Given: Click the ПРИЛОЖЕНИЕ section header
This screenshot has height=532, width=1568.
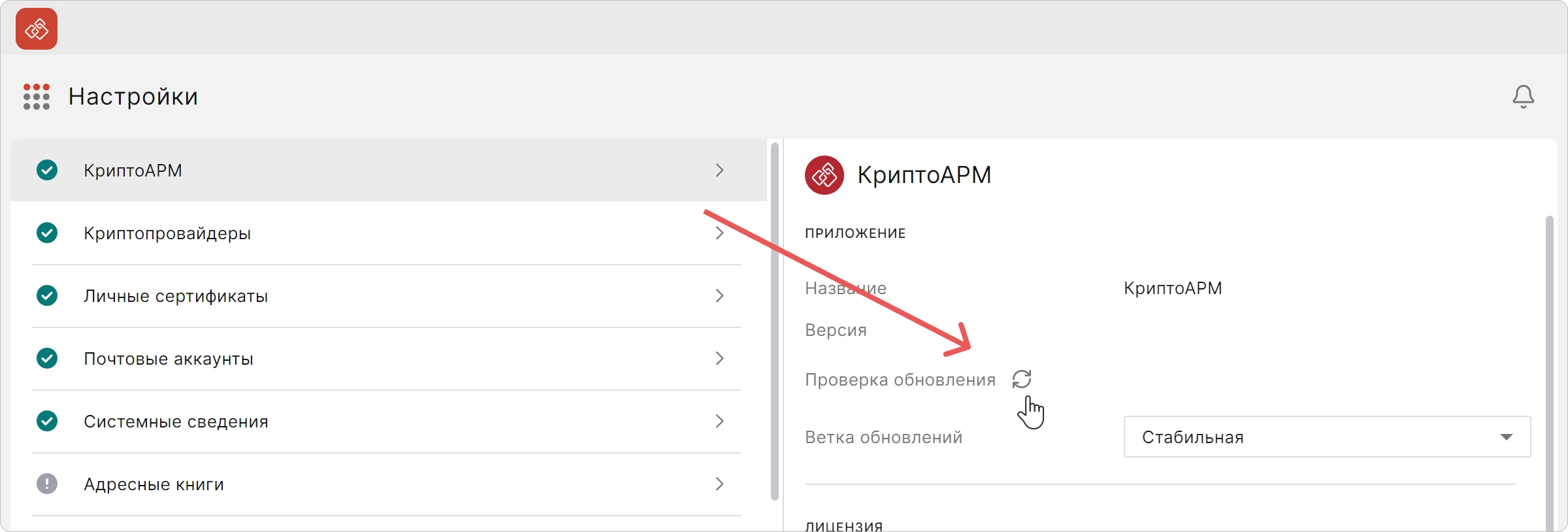Looking at the screenshot, I should 855,233.
